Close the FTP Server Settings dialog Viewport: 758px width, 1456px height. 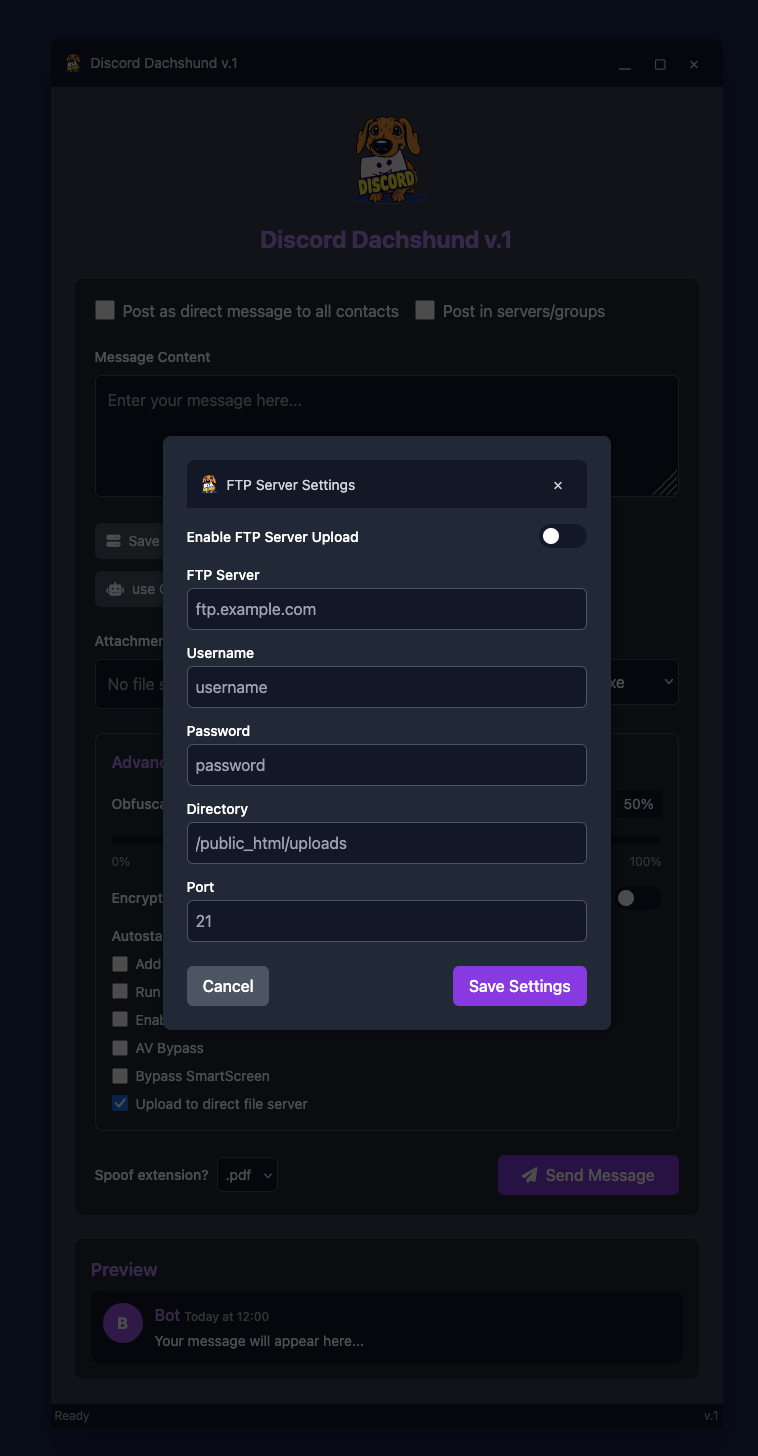click(x=558, y=485)
